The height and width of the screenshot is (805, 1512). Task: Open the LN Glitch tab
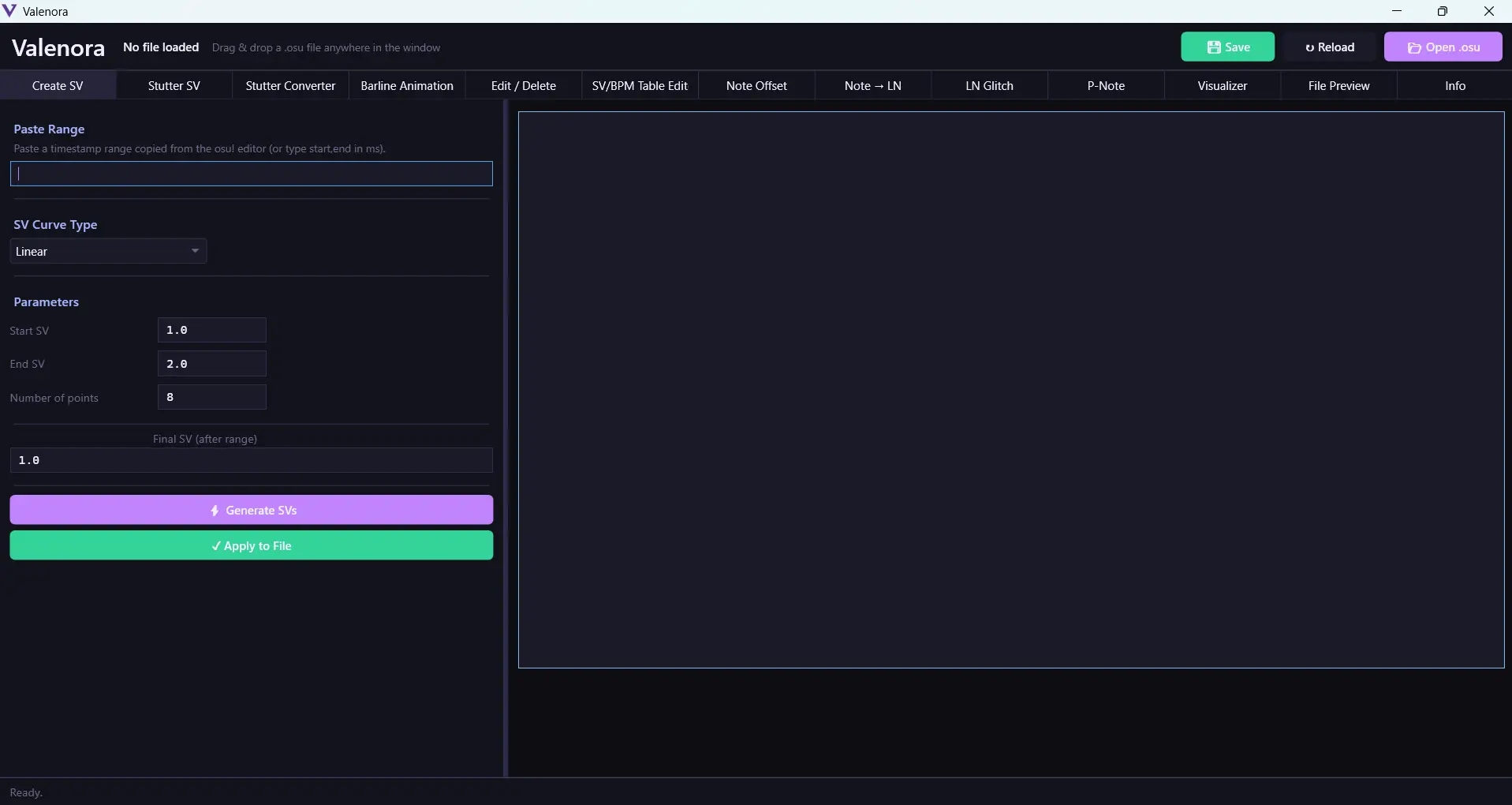[990, 85]
